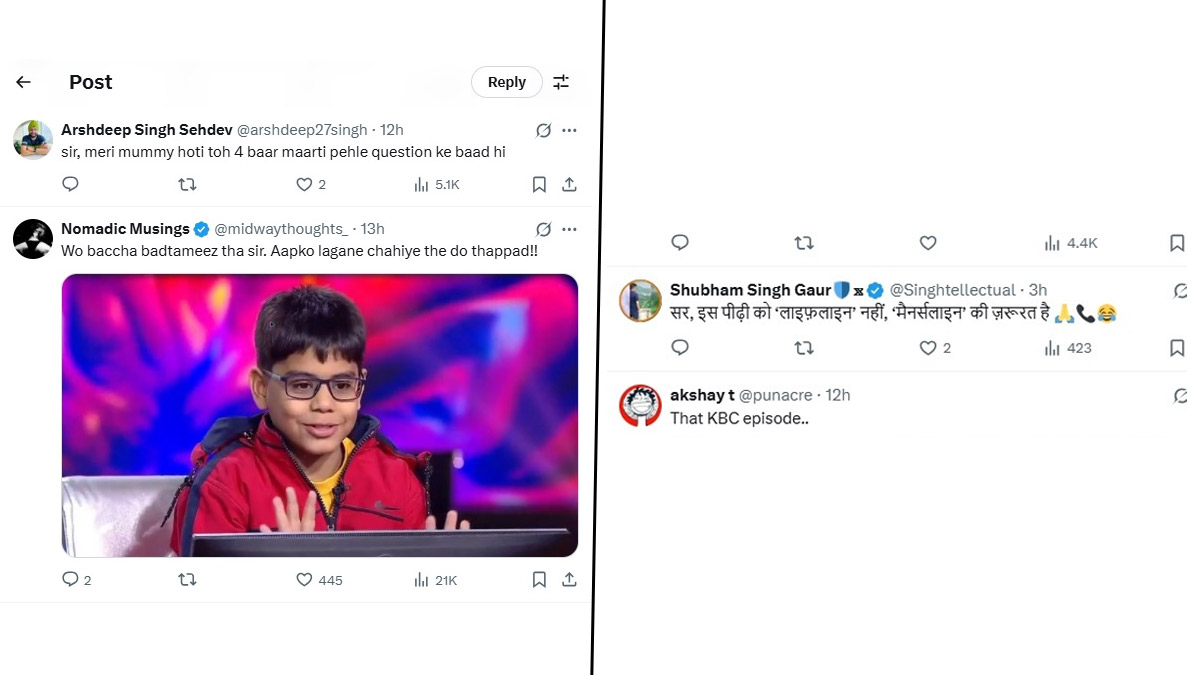
Task: Open @midwaythoughts_ profile handle link
Action: click(x=281, y=229)
